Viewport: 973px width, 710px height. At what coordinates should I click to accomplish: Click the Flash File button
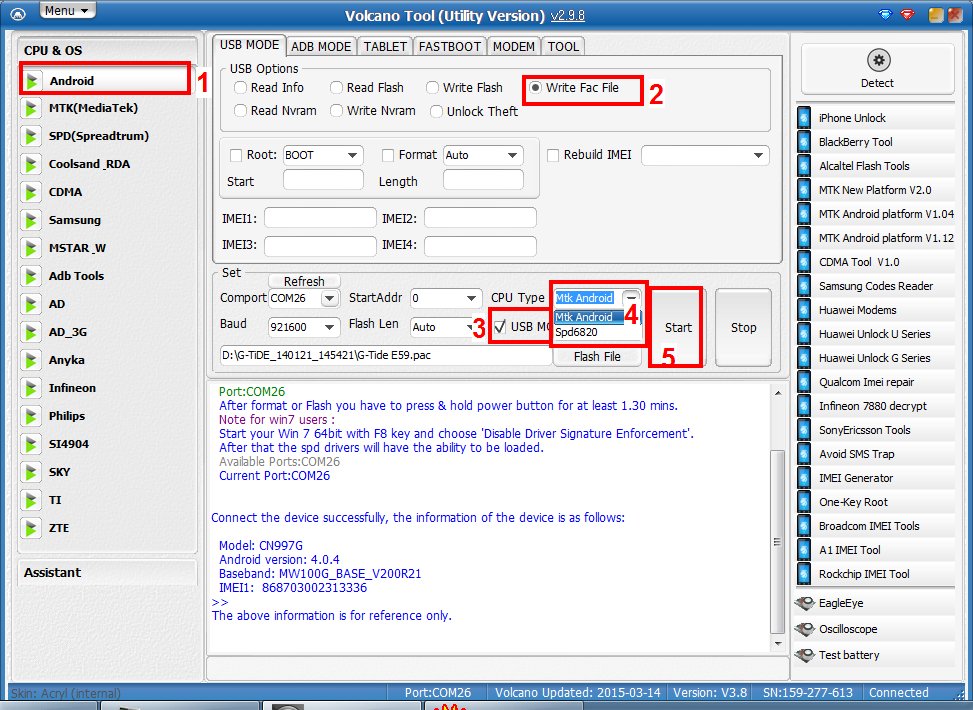click(x=597, y=356)
